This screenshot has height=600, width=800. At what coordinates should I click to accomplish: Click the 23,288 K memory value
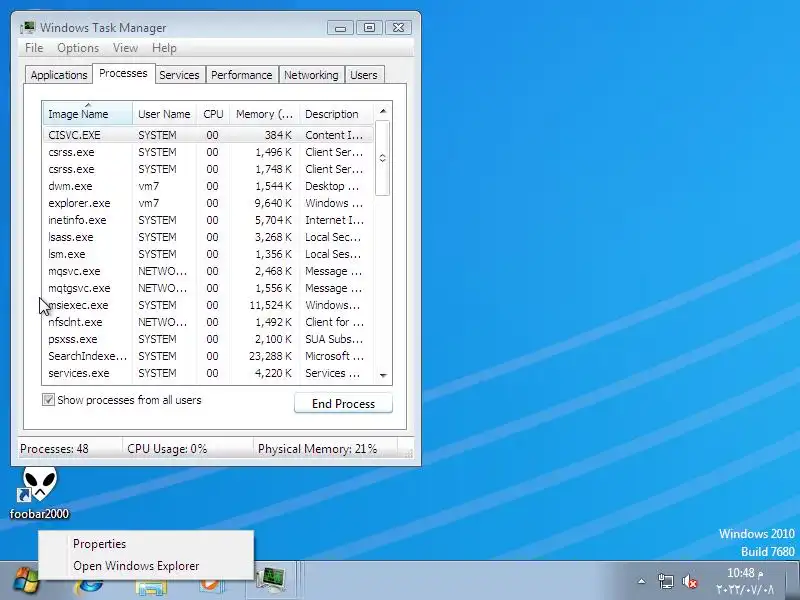[x=270, y=356]
